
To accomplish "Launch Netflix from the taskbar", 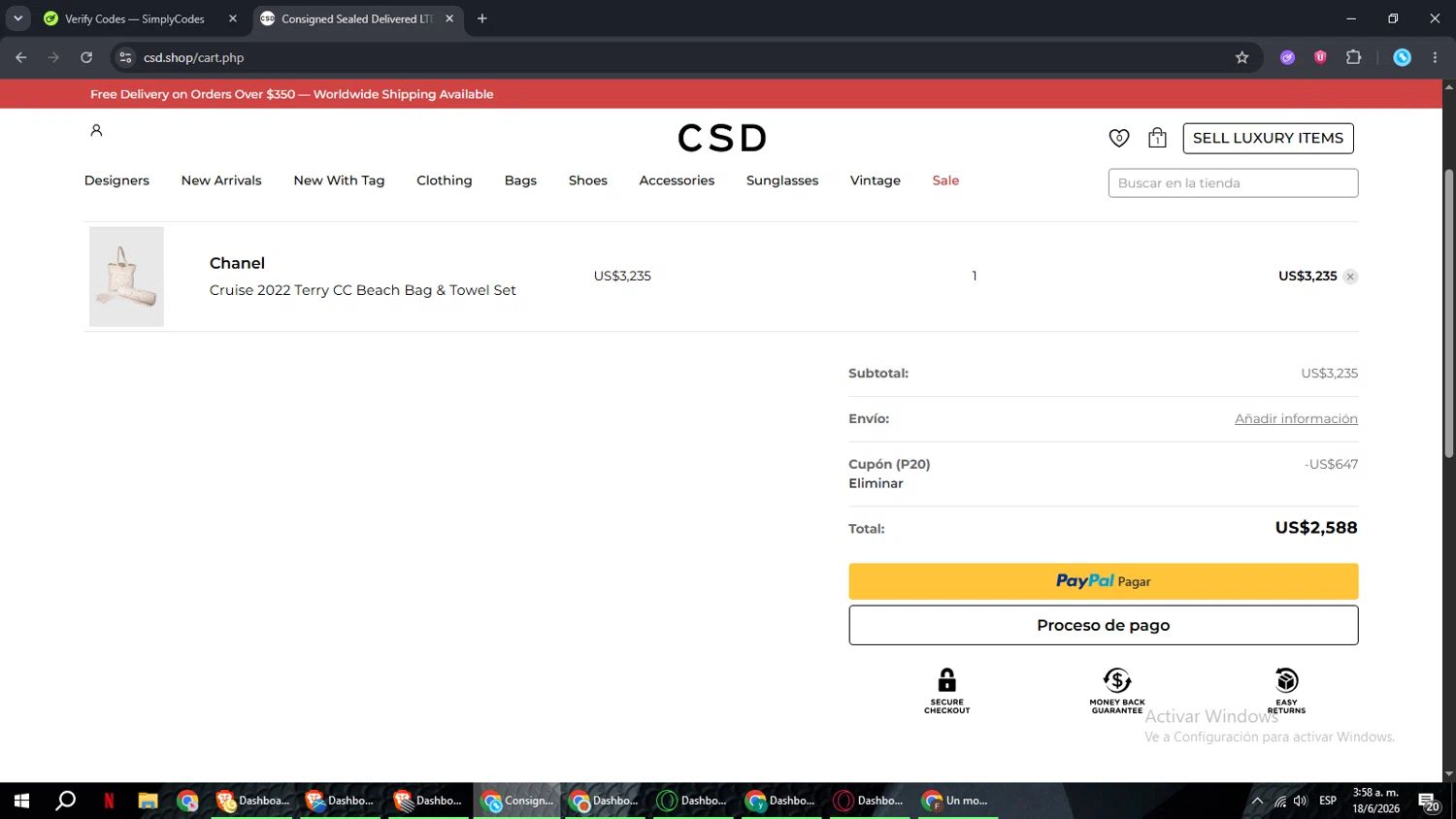I will coord(109,801).
